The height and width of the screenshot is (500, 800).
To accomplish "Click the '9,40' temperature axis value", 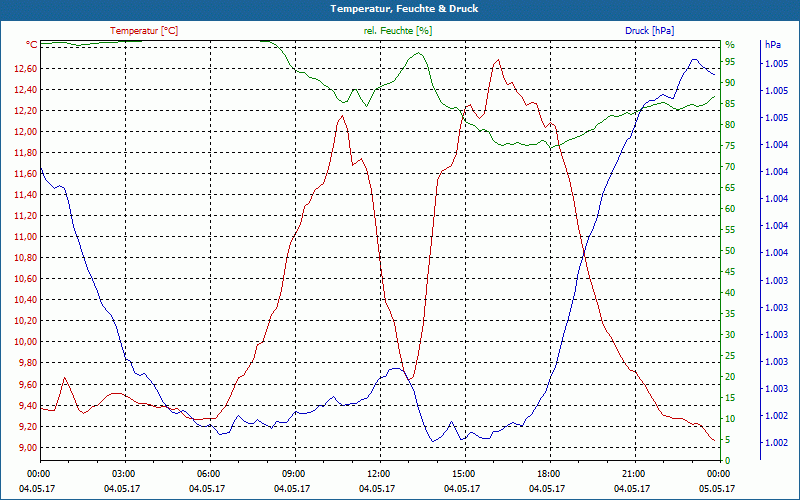I will pos(27,406).
